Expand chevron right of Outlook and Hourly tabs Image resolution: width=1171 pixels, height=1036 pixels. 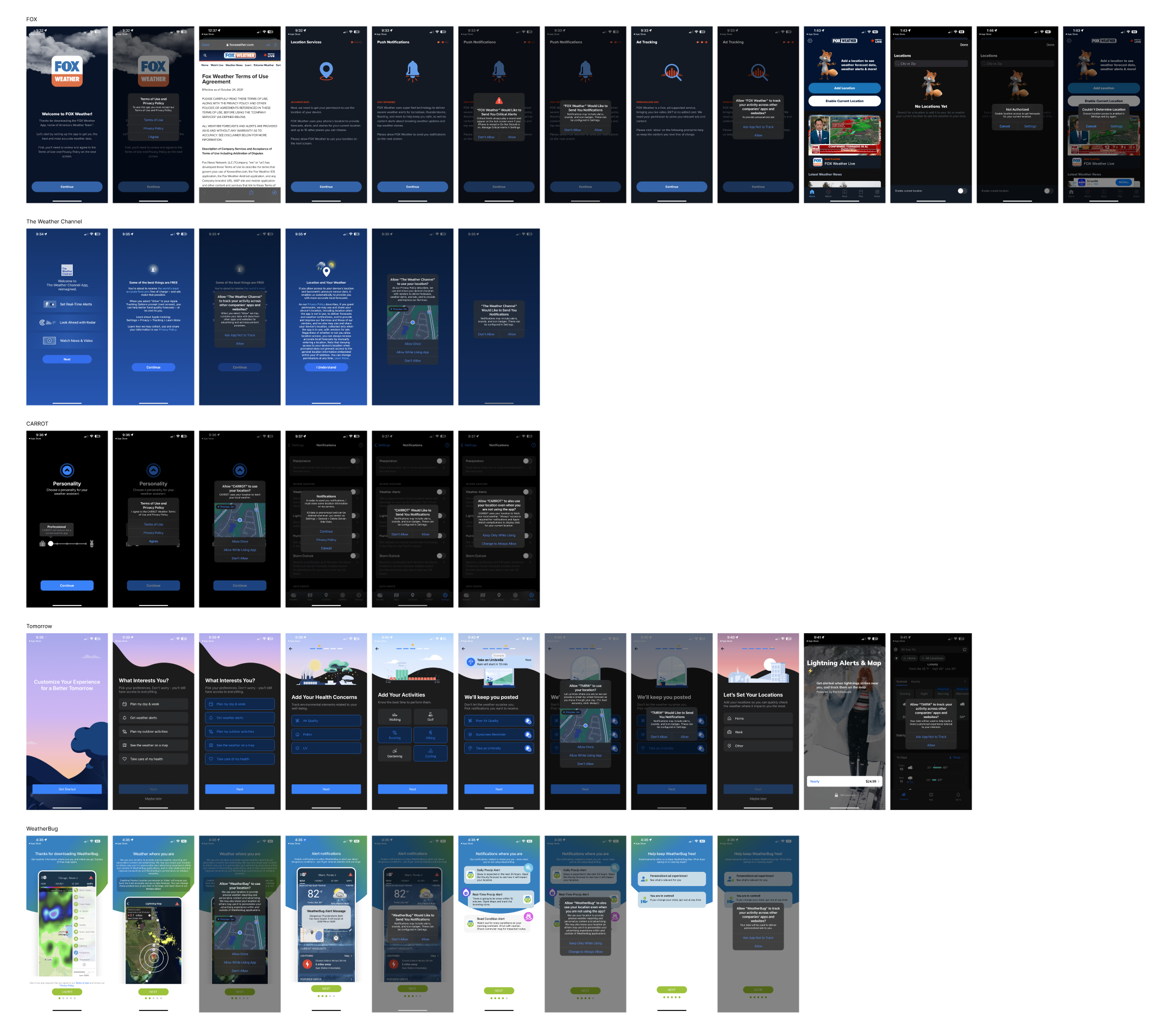pos(965,682)
